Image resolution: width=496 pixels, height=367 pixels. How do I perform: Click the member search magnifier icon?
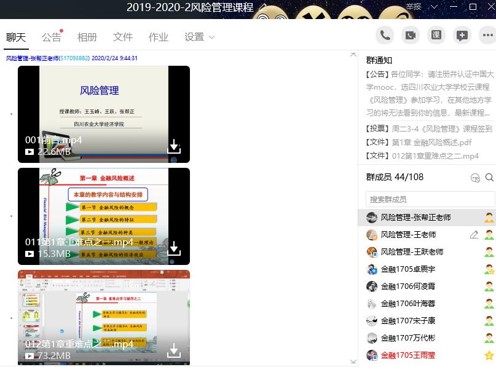pos(489,177)
